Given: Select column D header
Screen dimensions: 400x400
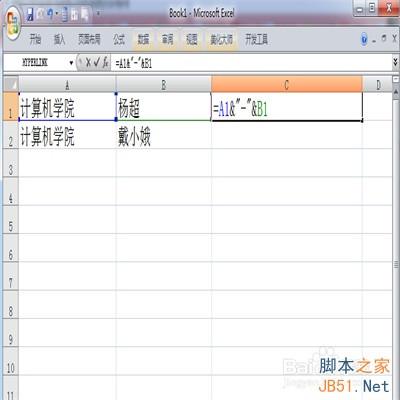Looking at the screenshot, I should tap(378, 85).
